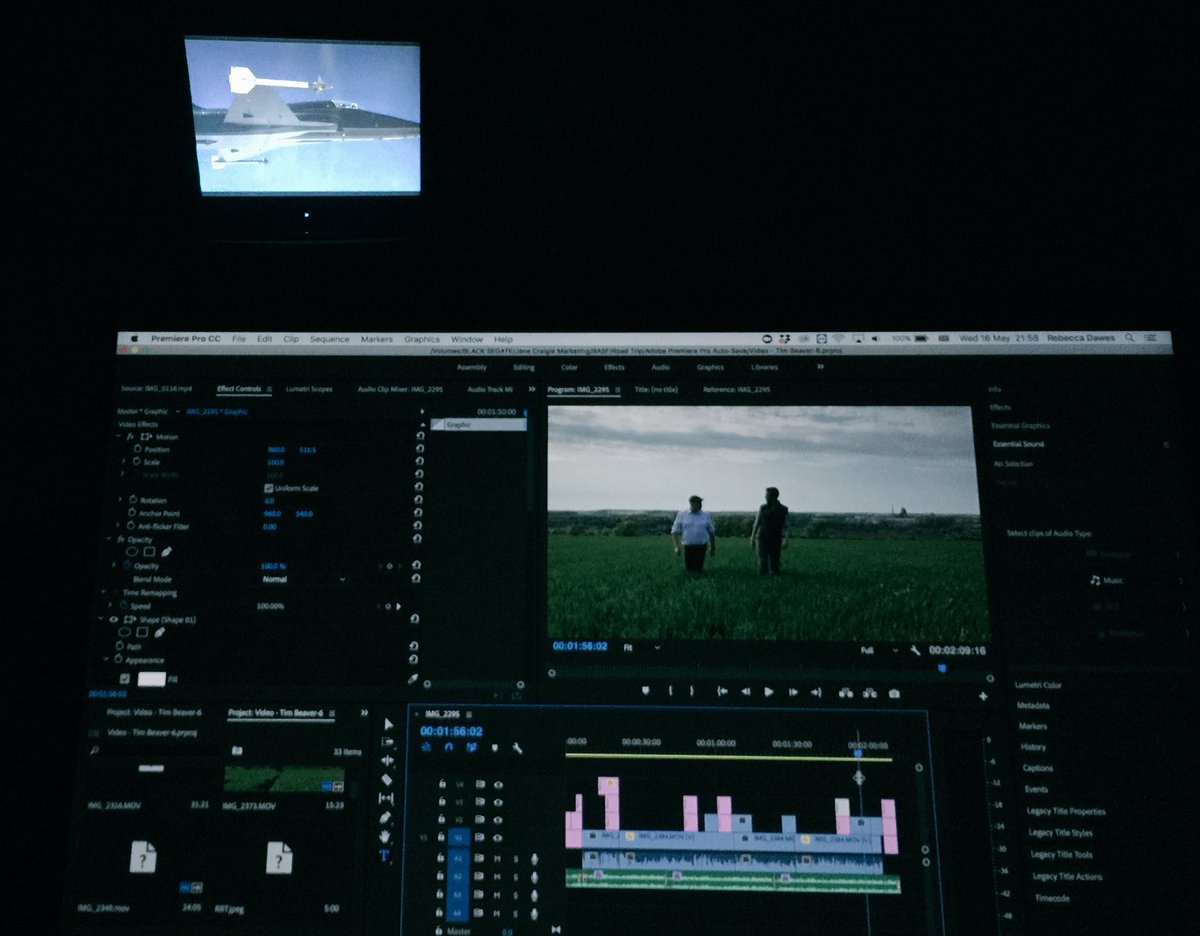This screenshot has height=936, width=1200.
Task: Click the Extract button in Program monitor
Action: pyautogui.click(x=870, y=692)
